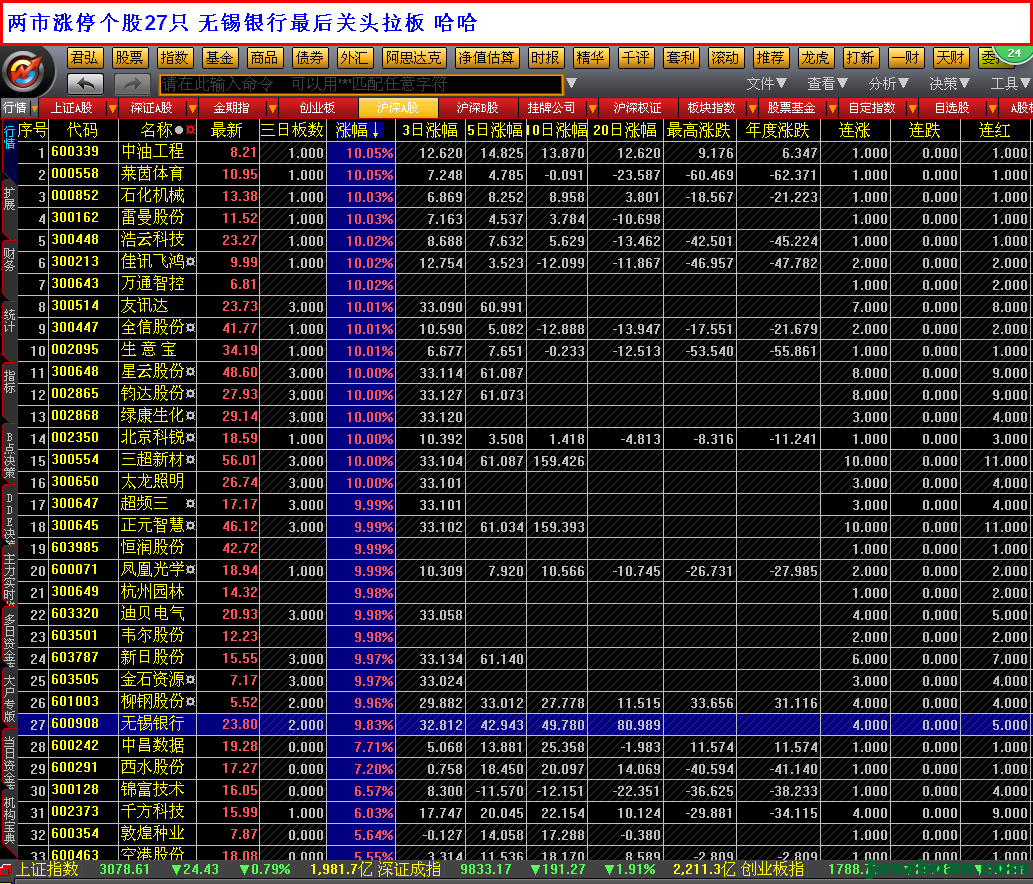Screen dimensions: 1033x884
Task: Open the 机构宝典 side tab
Action: coord(9,820)
